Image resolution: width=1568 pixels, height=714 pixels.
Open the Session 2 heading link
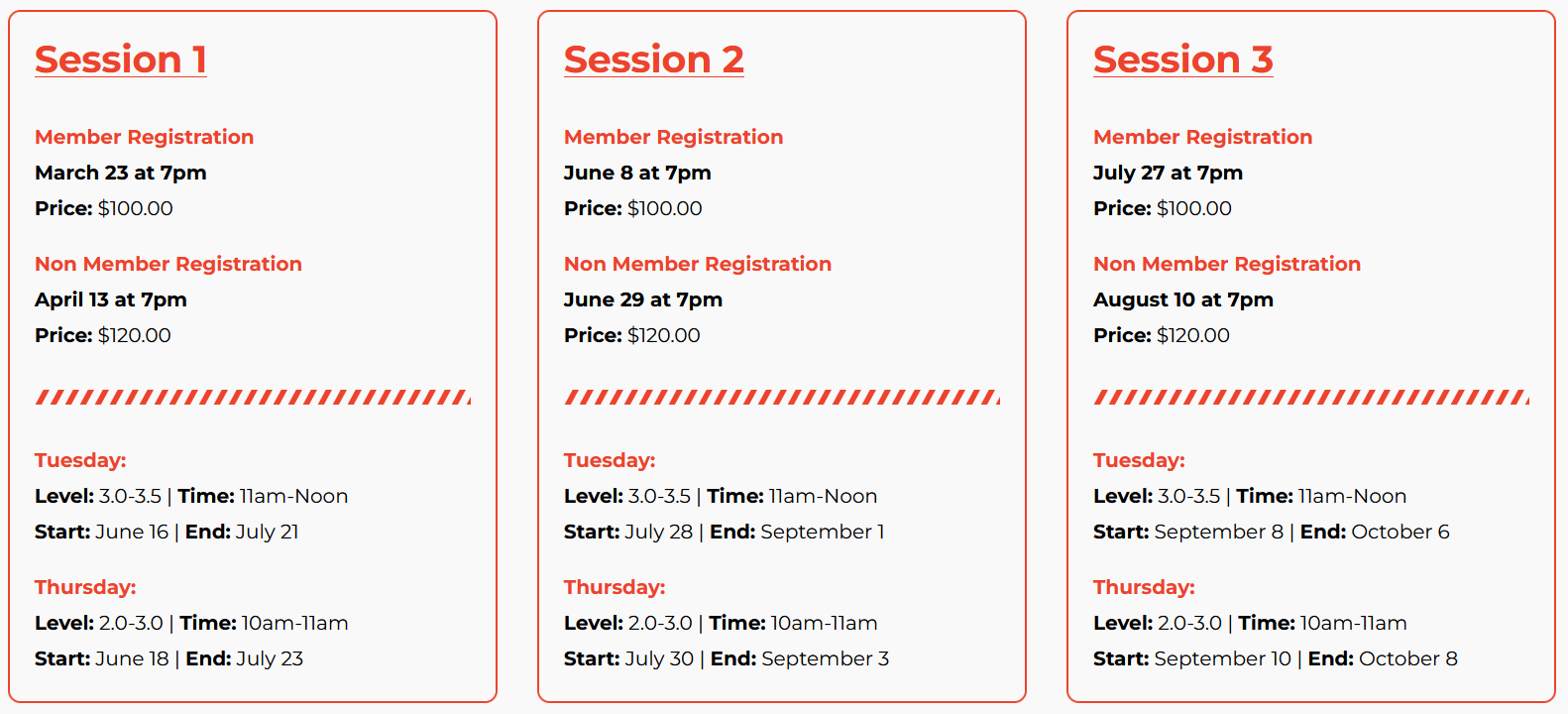coord(653,59)
